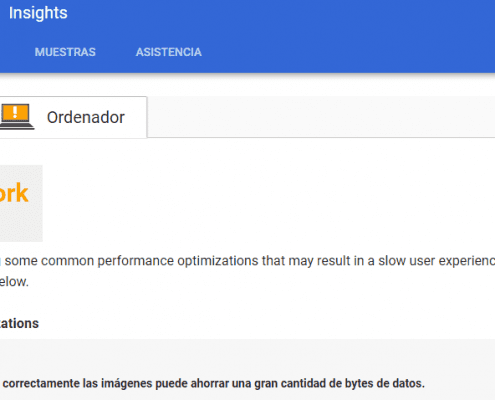Click the orange score label ending in 'ork'
This screenshot has width=495, height=400.
(14, 193)
